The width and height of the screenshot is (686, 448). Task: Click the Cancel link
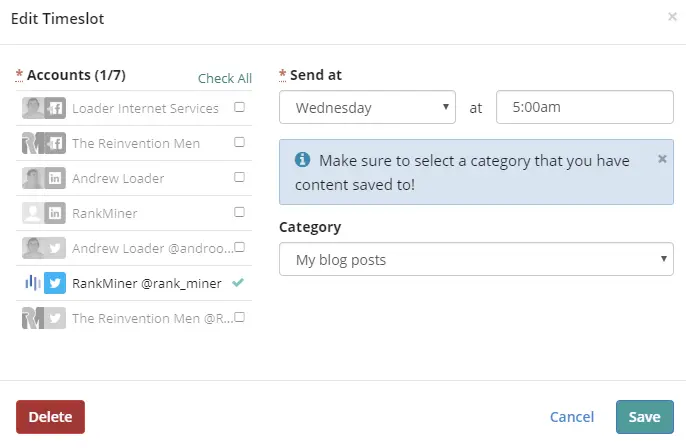(572, 417)
